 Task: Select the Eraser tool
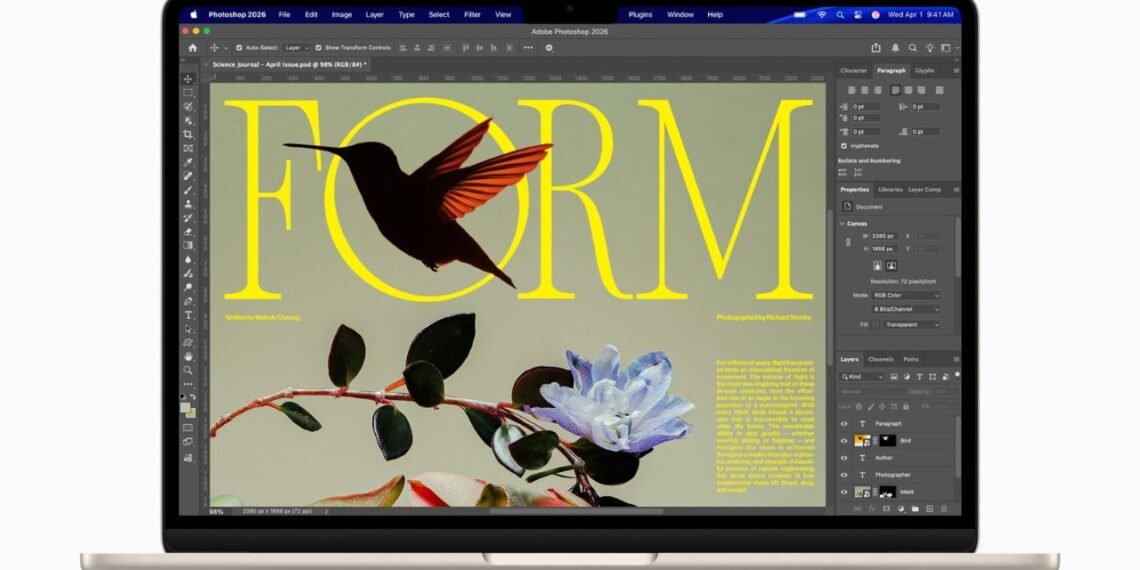tap(188, 232)
